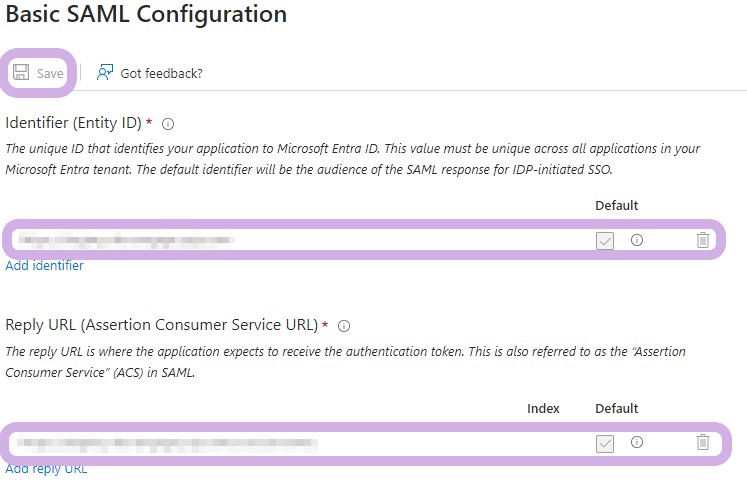This screenshot has height=494, width=747.
Task: Delete the identifier entry with trash icon
Action: (x=703, y=240)
